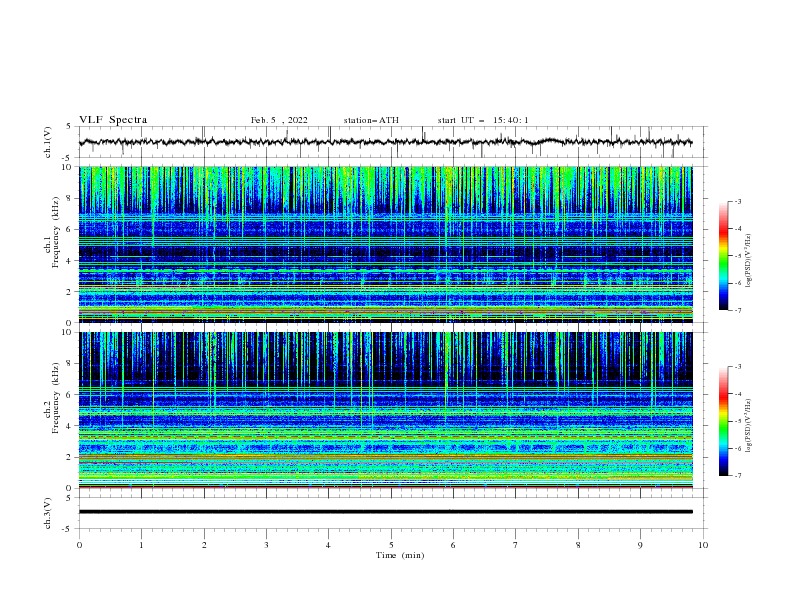Click the ch.1 voltage waveform trace

tap(385, 142)
